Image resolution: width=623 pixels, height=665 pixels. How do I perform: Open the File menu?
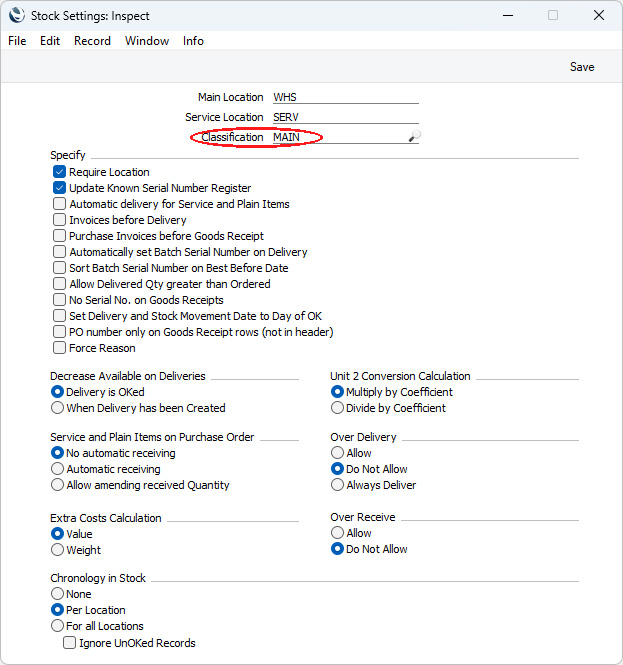17,41
